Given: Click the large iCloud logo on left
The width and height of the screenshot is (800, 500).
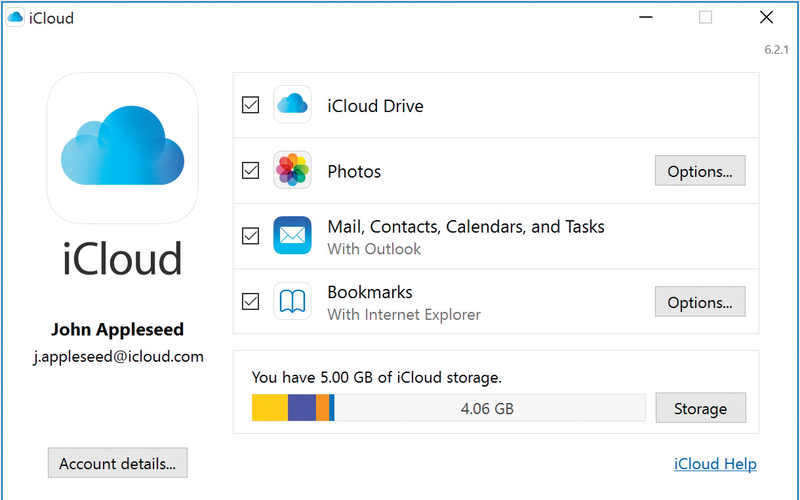Looking at the screenshot, I should 122,148.
